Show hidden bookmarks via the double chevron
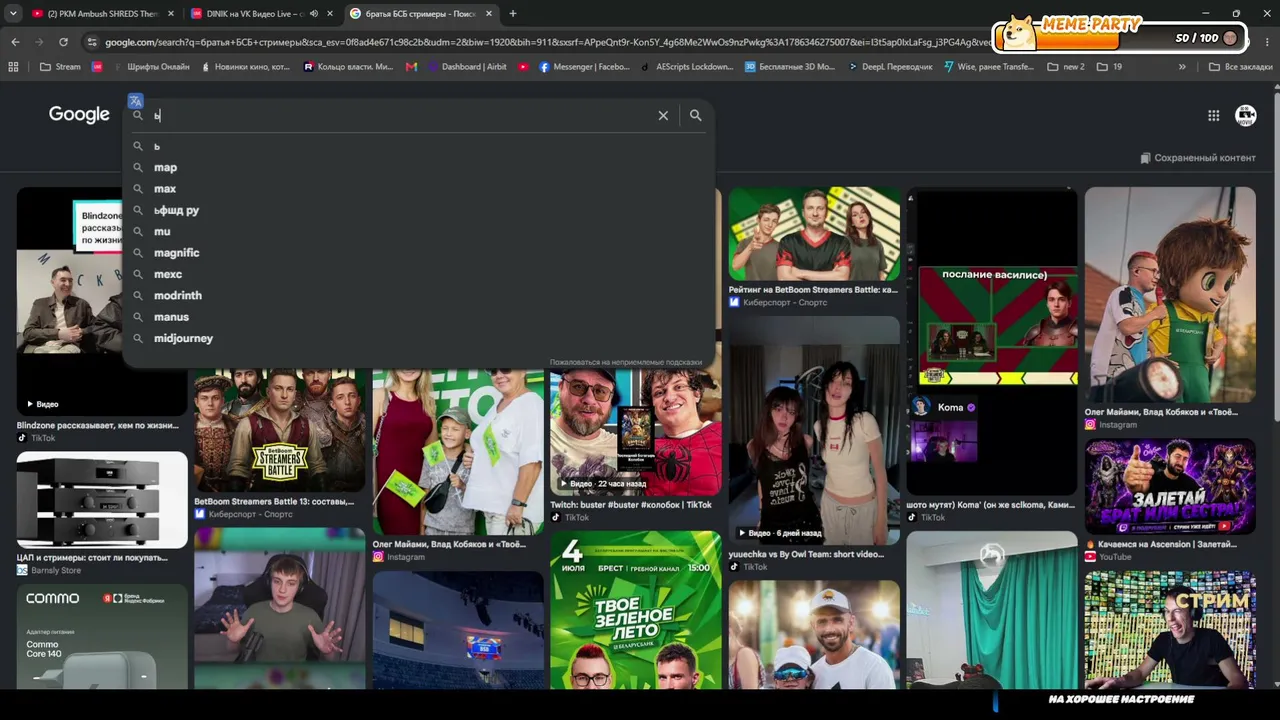The width and height of the screenshot is (1280, 720). (x=1182, y=67)
